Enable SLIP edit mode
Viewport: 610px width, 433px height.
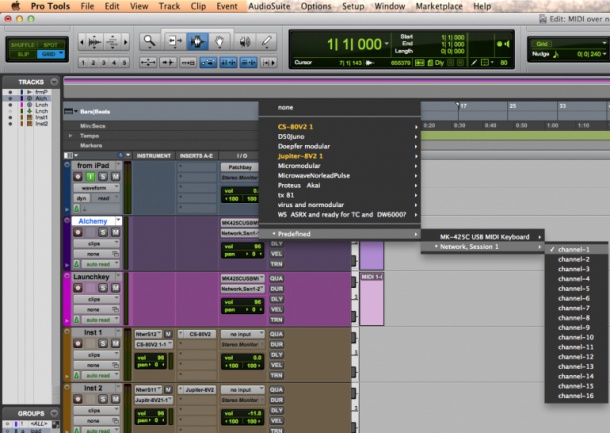click(x=23, y=54)
